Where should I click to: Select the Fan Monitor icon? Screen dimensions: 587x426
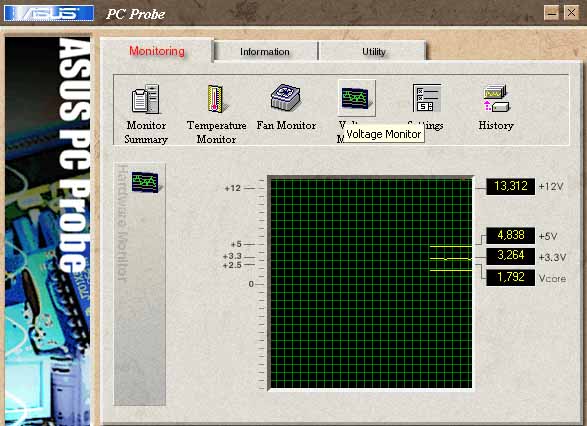286,97
